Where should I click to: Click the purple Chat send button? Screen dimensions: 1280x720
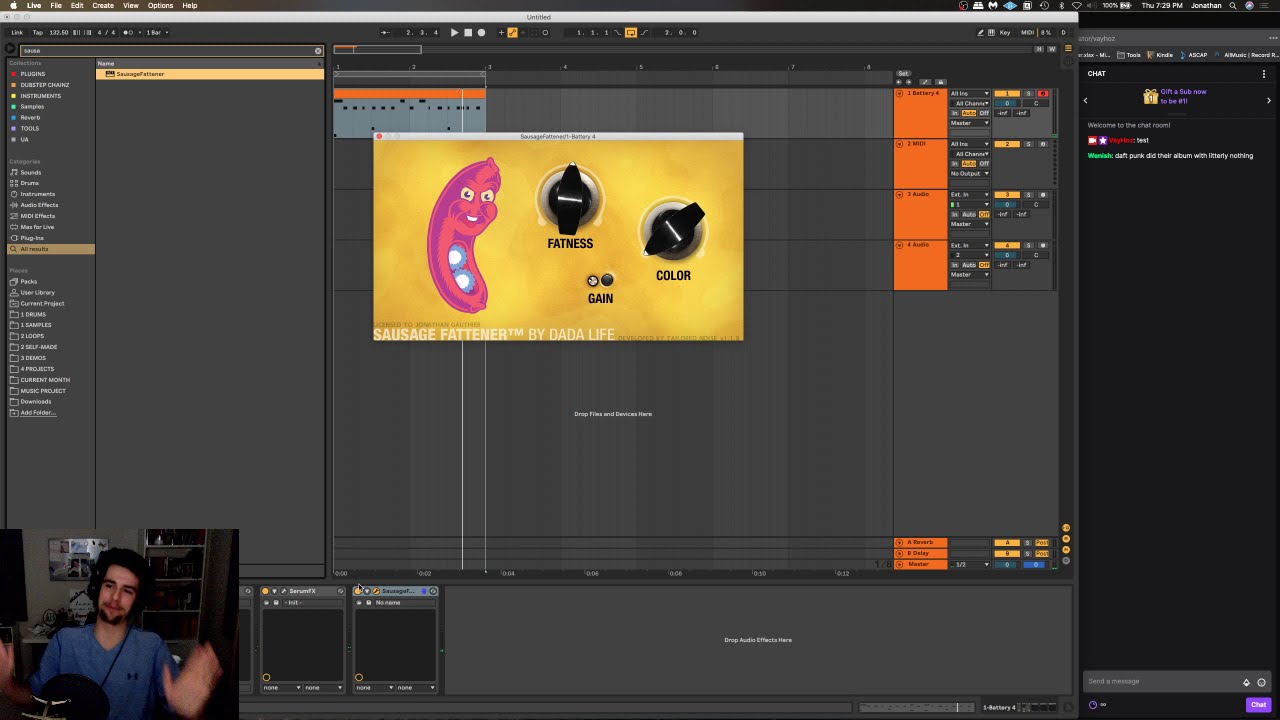tap(1258, 704)
